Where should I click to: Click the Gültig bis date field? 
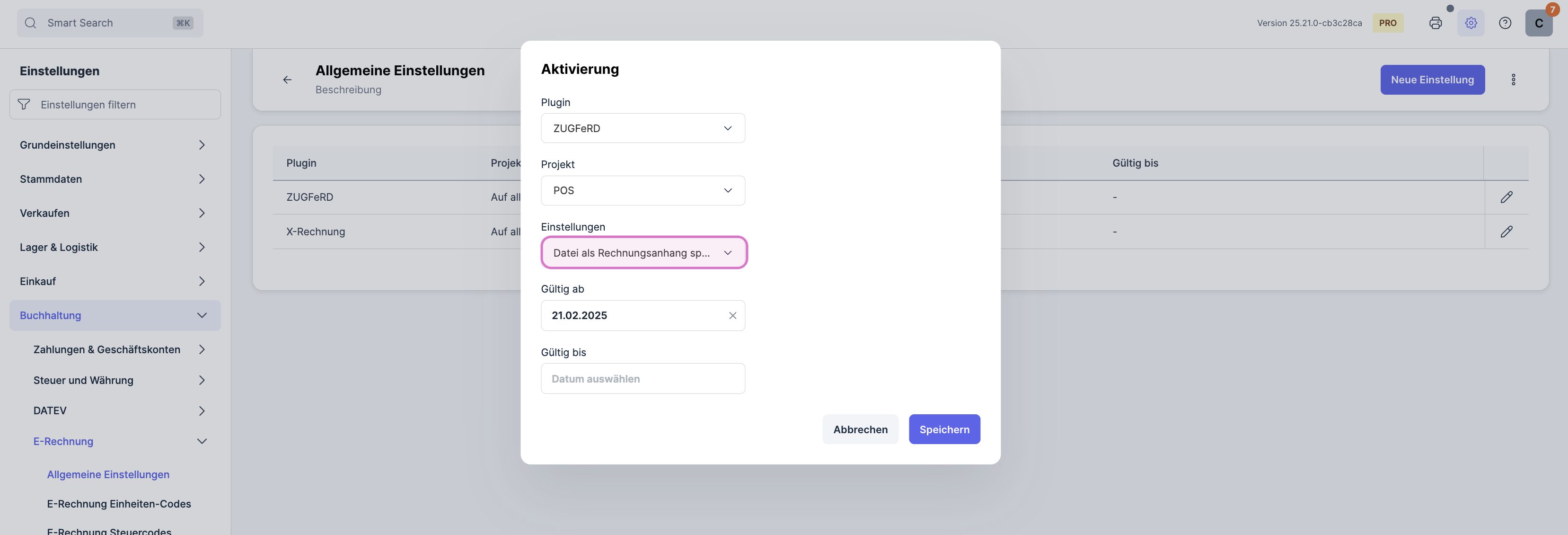click(643, 378)
